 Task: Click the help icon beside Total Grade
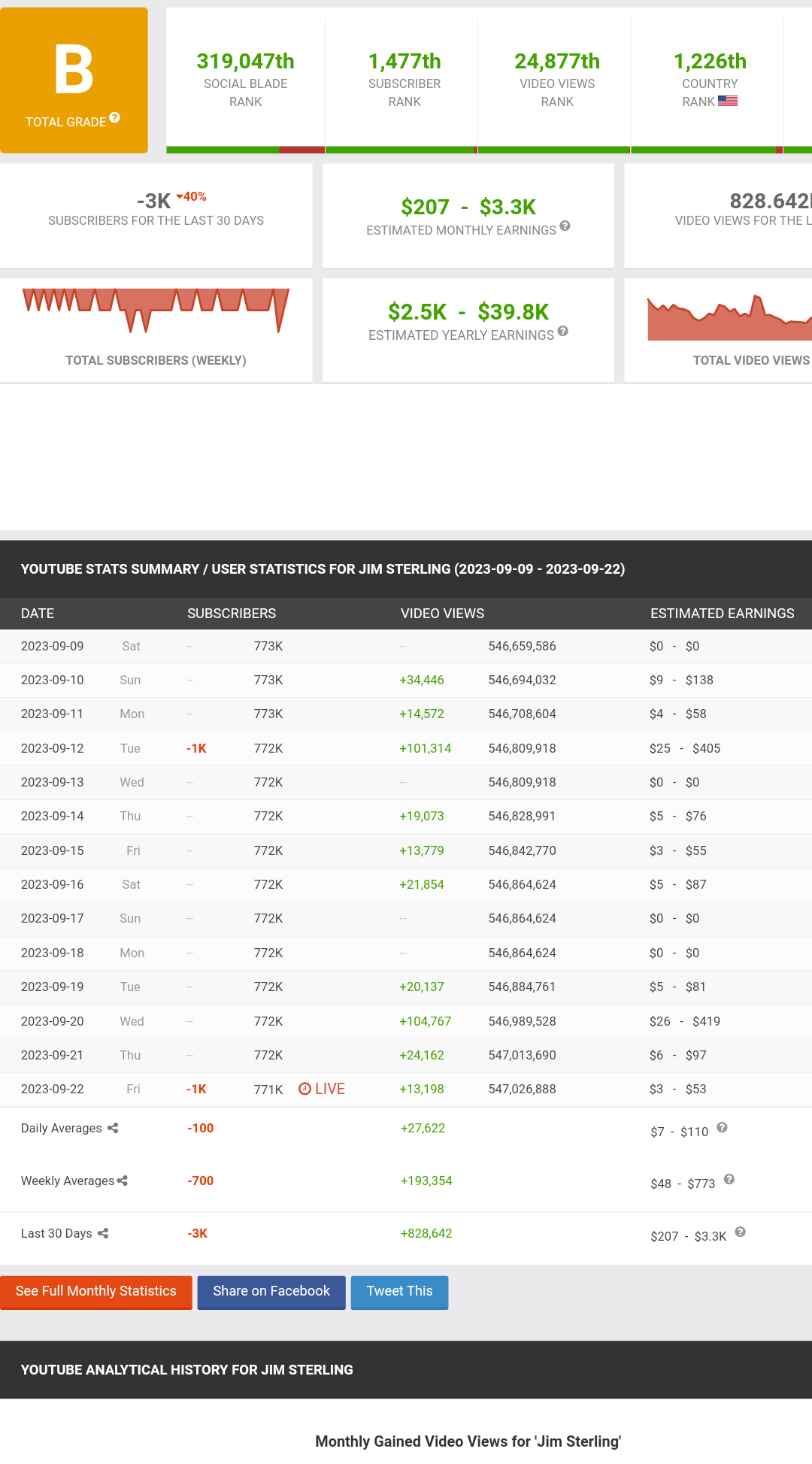click(115, 117)
